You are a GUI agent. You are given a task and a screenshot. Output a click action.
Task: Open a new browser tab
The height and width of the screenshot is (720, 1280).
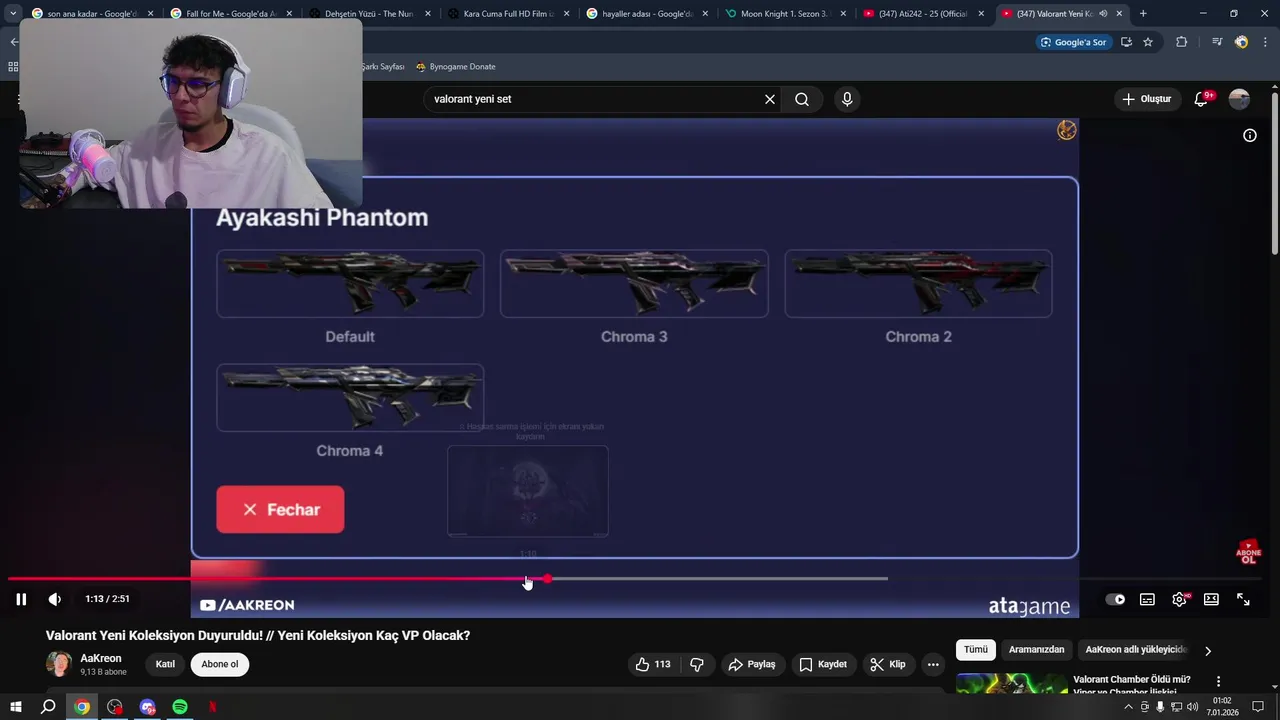(1143, 14)
